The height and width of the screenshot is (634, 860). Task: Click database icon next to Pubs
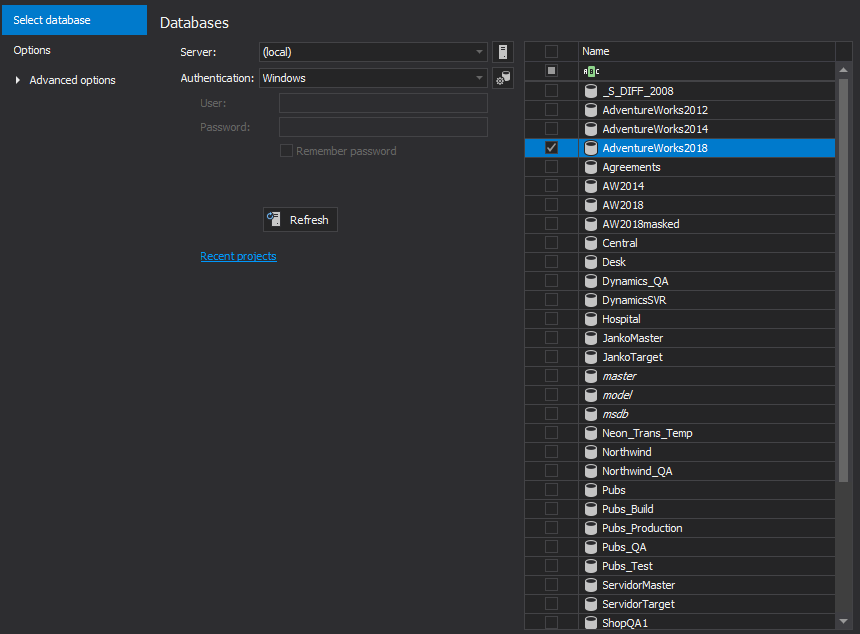tap(591, 490)
